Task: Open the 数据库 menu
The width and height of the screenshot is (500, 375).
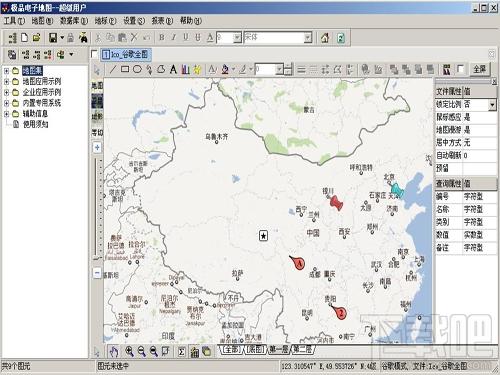Action: pos(74,21)
